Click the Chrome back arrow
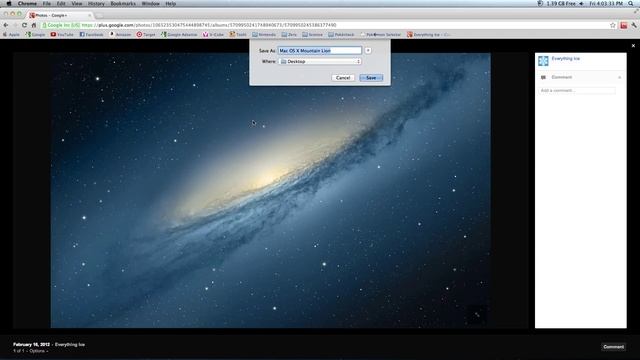 click(6, 25)
